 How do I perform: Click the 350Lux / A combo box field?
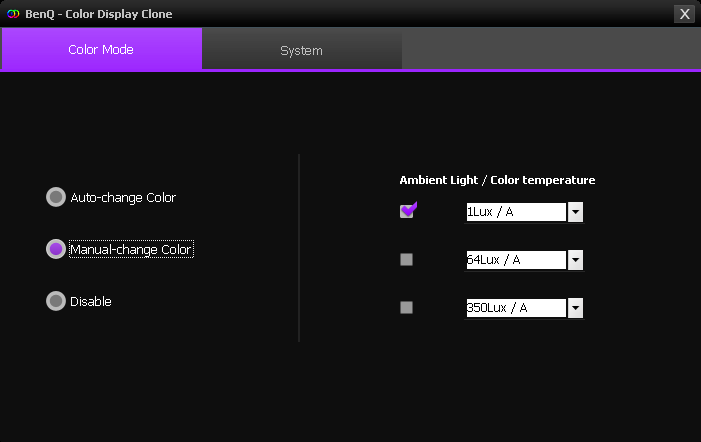[516, 307]
